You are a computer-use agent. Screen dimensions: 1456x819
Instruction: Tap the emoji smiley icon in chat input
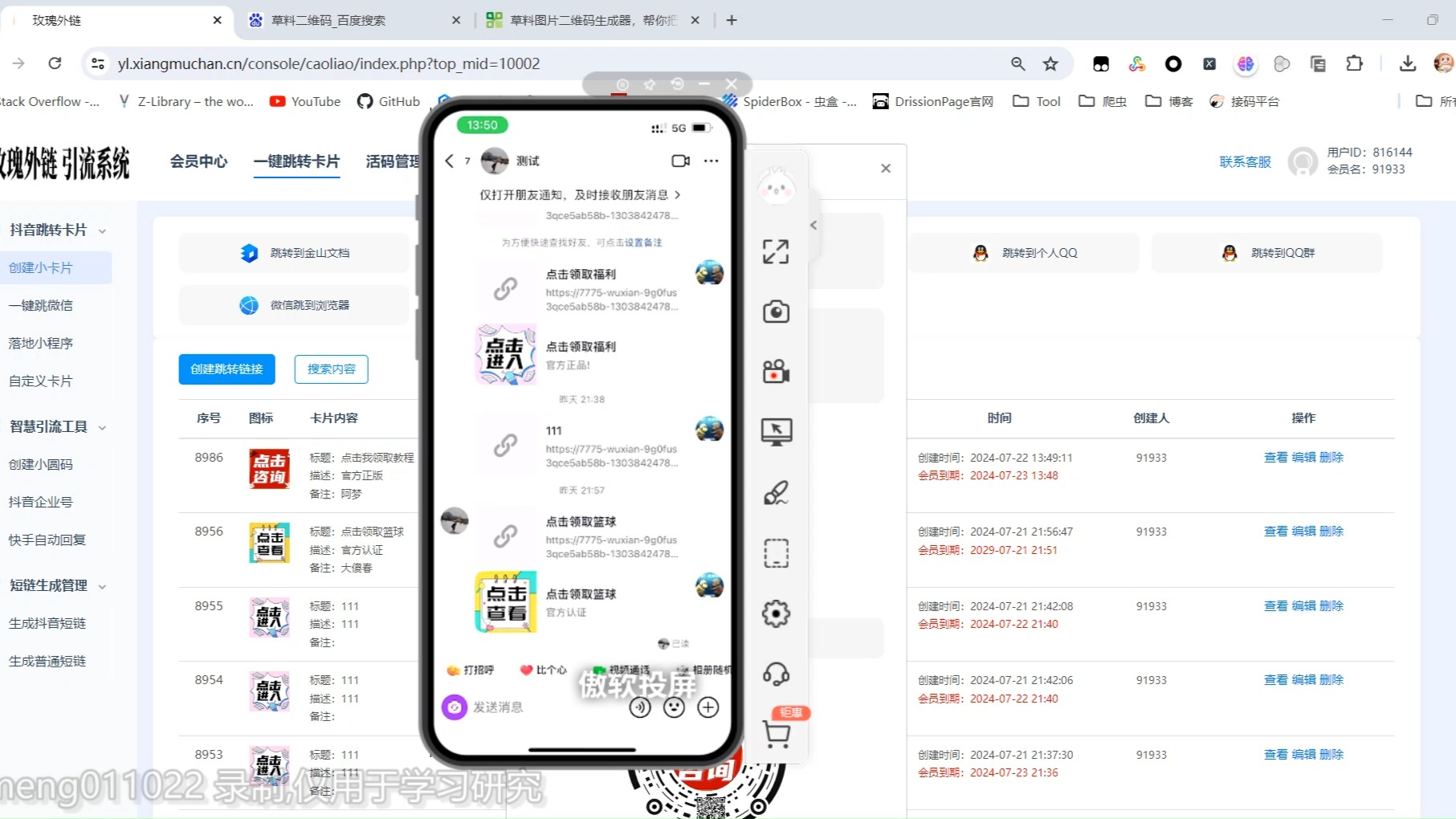pyautogui.click(x=674, y=707)
